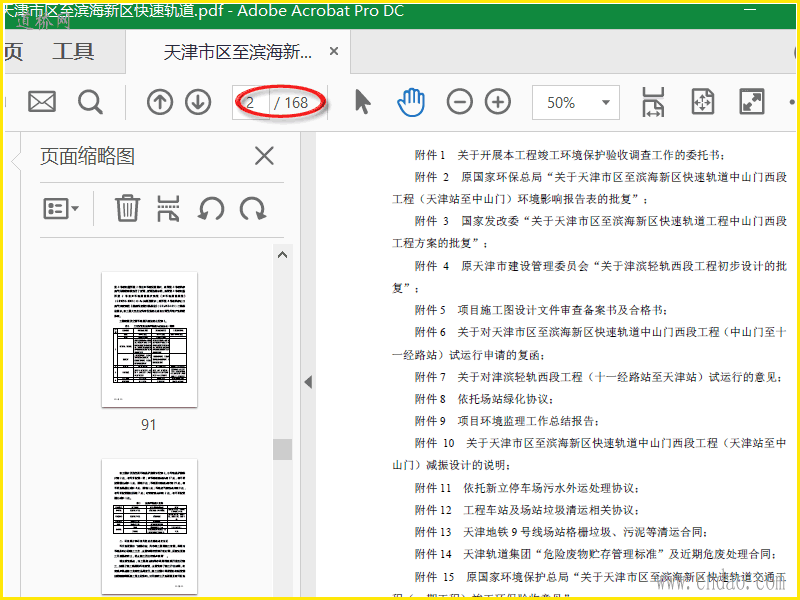Rotate page counterclockwise
The height and width of the screenshot is (600, 800).
[211, 209]
